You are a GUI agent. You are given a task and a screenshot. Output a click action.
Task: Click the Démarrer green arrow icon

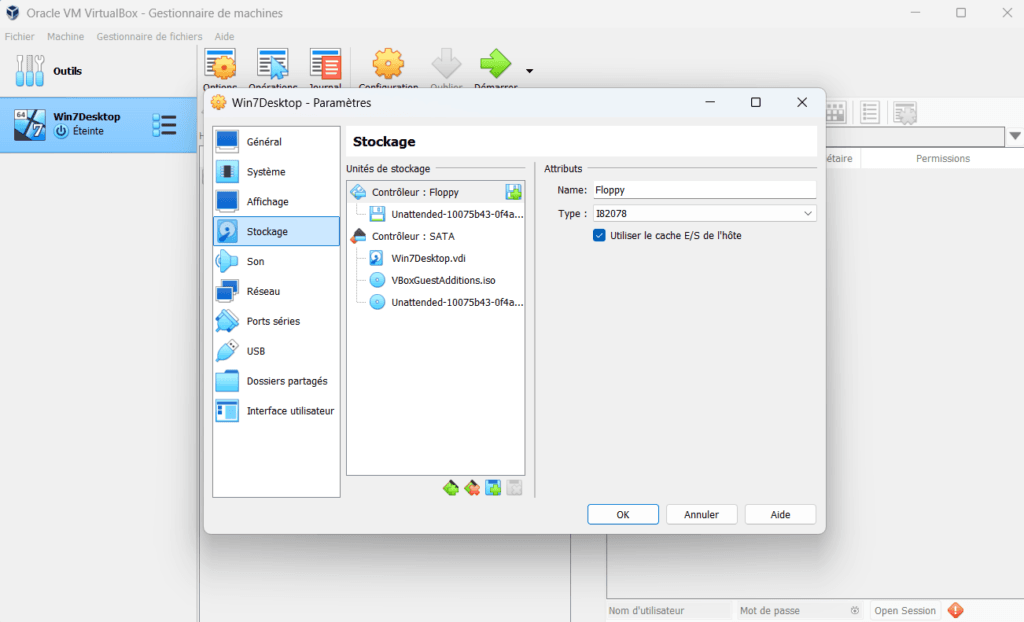[495, 65]
